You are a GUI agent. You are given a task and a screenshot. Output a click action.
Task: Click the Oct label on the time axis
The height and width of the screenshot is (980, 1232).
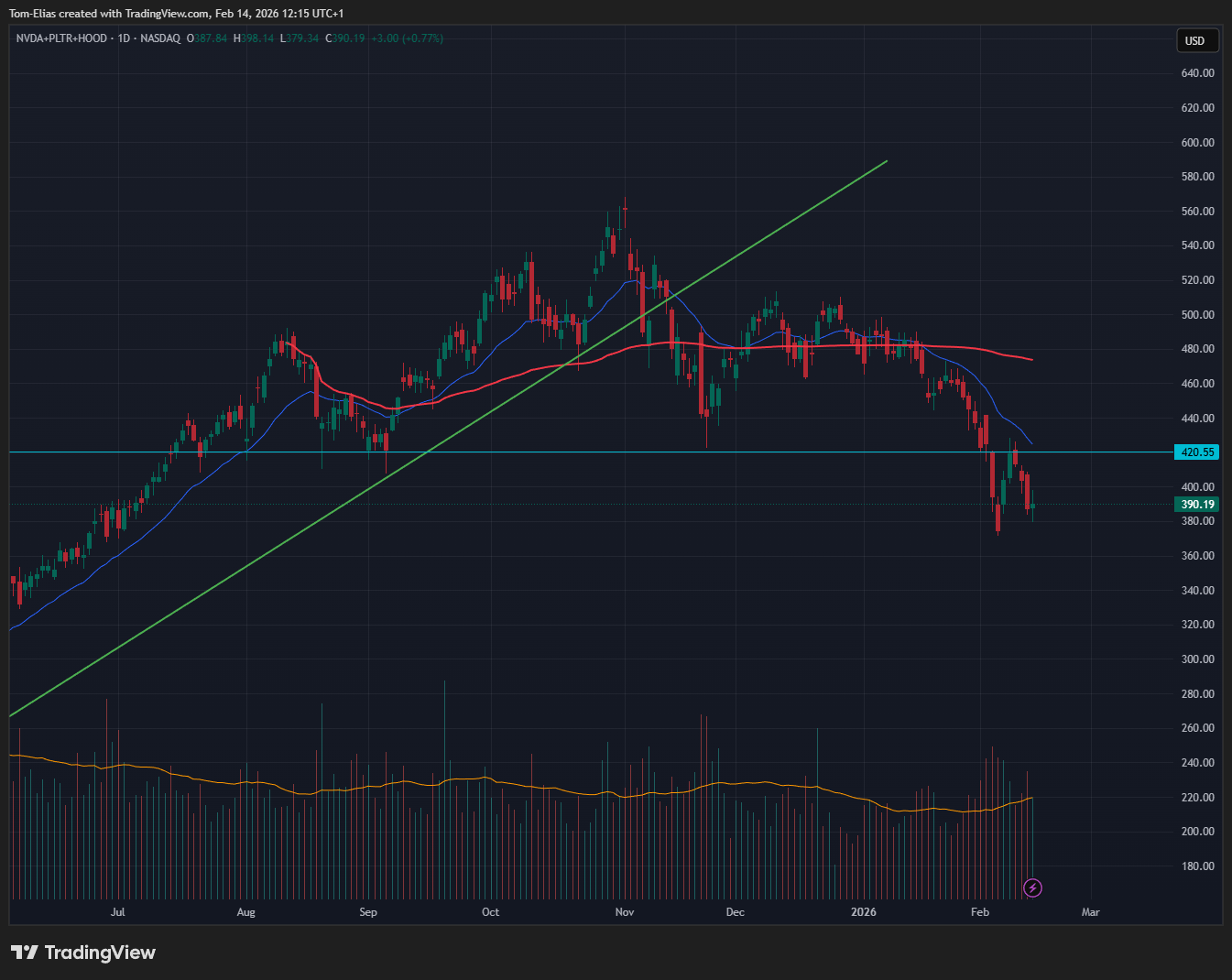[x=491, y=912]
